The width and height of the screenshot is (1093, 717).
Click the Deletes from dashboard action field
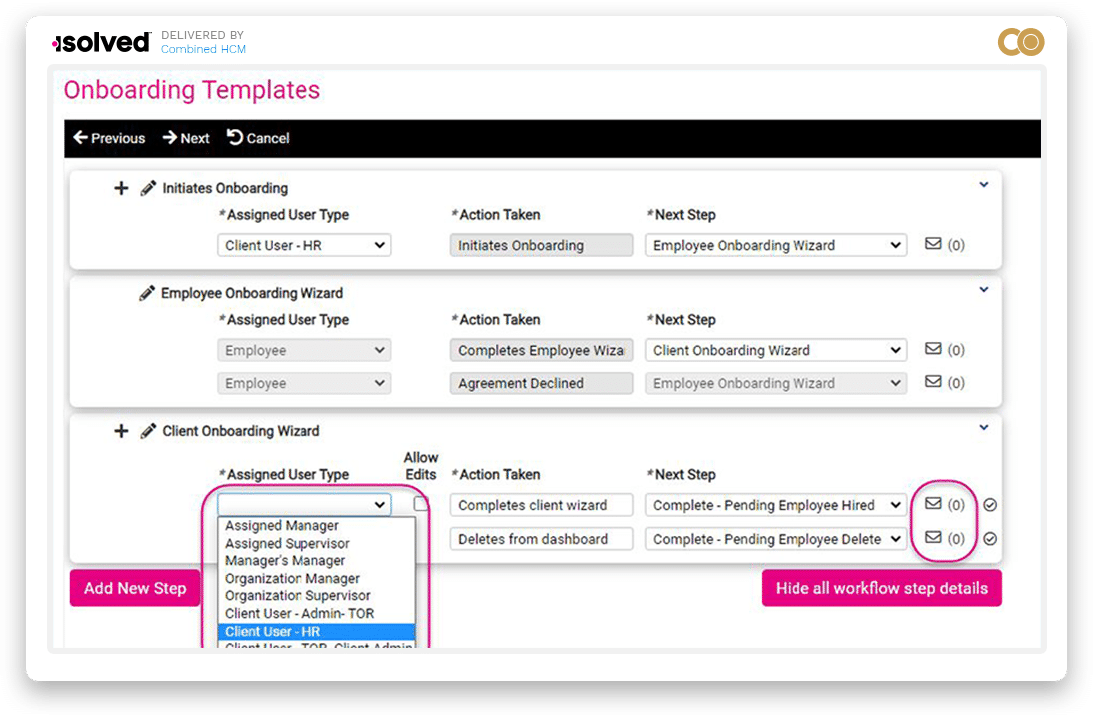click(542, 539)
